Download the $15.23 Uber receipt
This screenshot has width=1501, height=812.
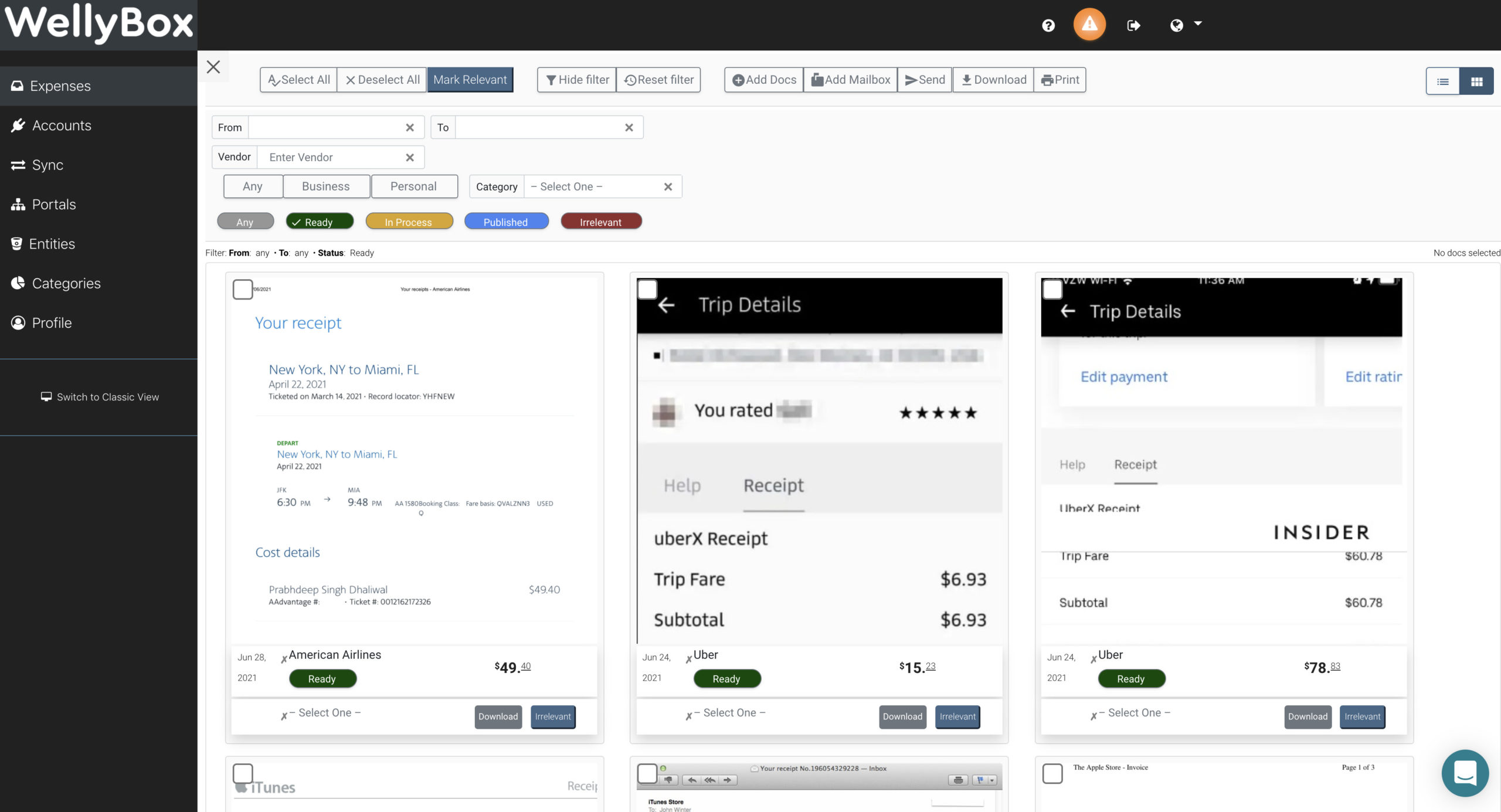pos(902,716)
